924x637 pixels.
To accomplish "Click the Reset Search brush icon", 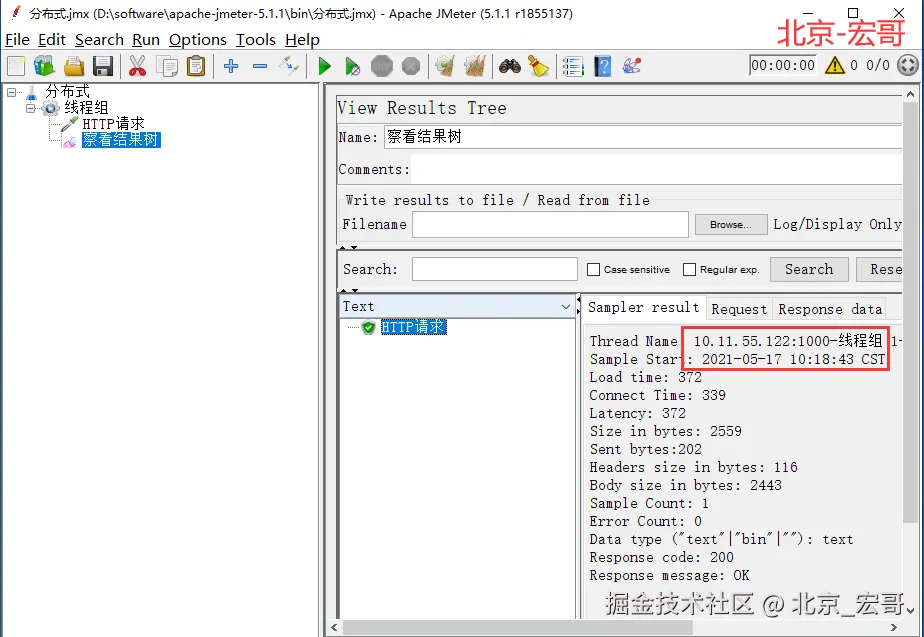I will pyautogui.click(x=538, y=66).
